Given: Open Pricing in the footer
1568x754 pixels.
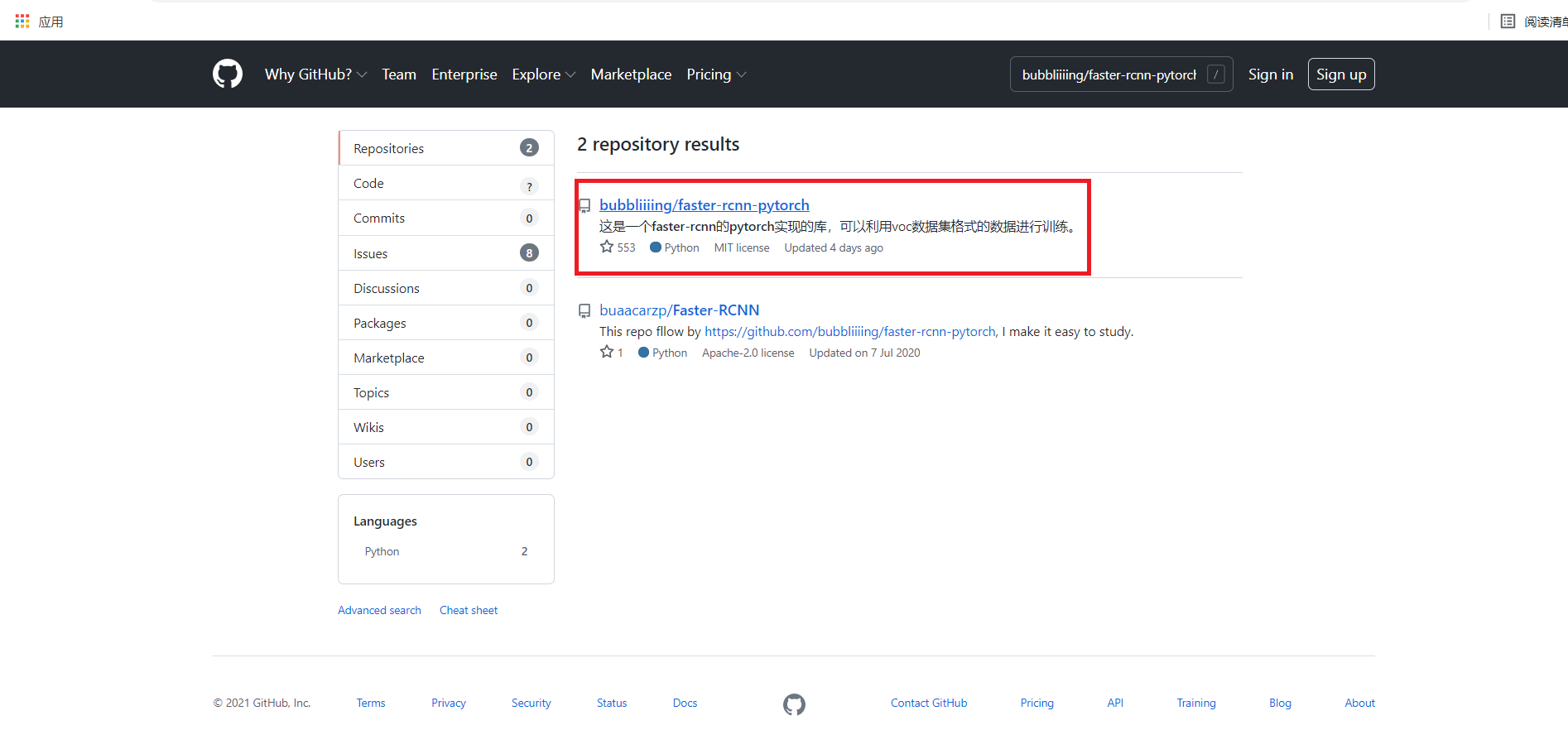Looking at the screenshot, I should point(1037,703).
